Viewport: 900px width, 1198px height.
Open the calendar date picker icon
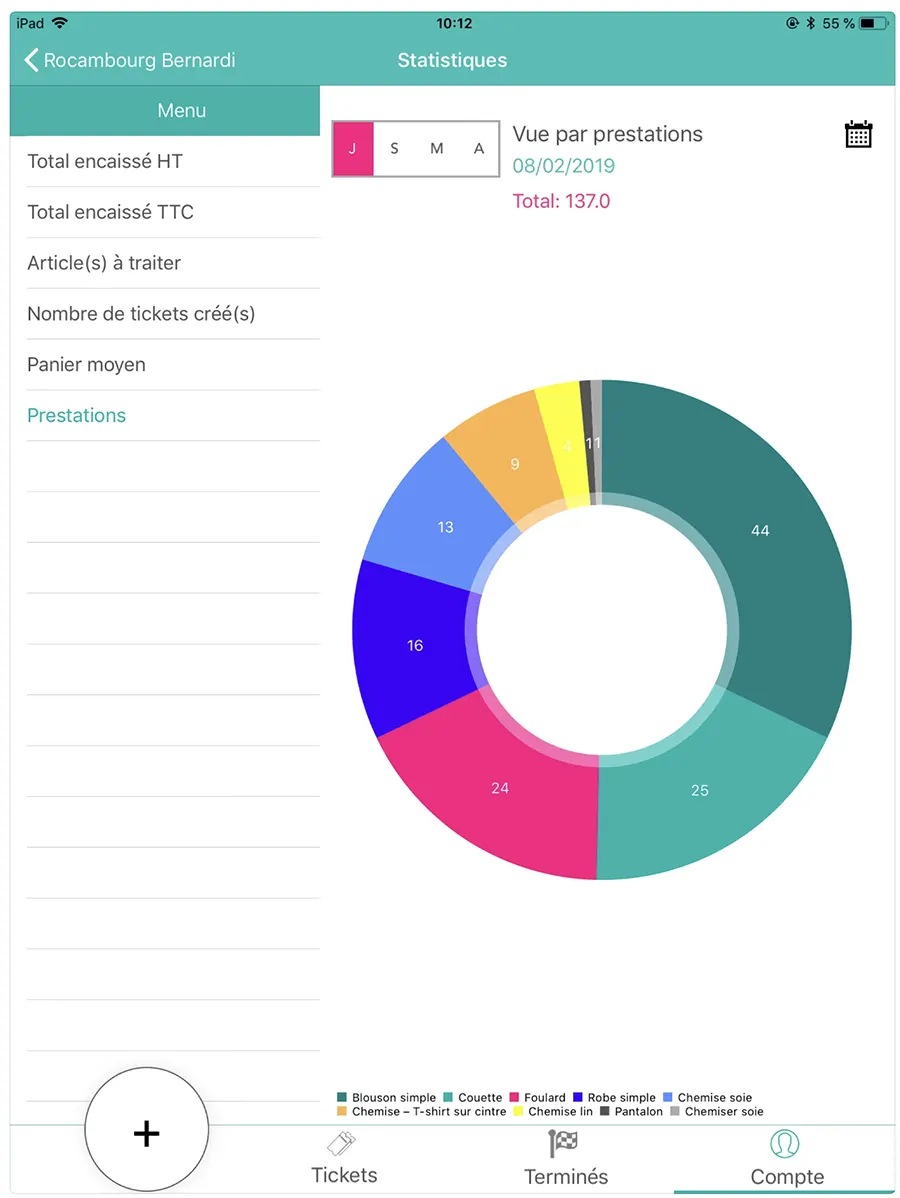(858, 135)
